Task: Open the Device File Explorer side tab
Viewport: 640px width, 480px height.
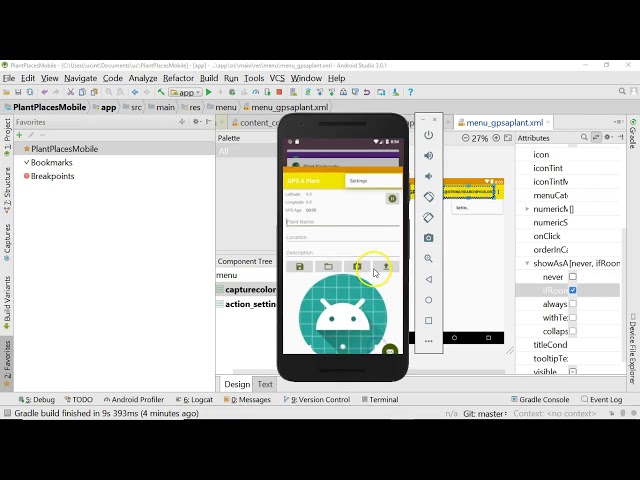Action: (x=633, y=349)
